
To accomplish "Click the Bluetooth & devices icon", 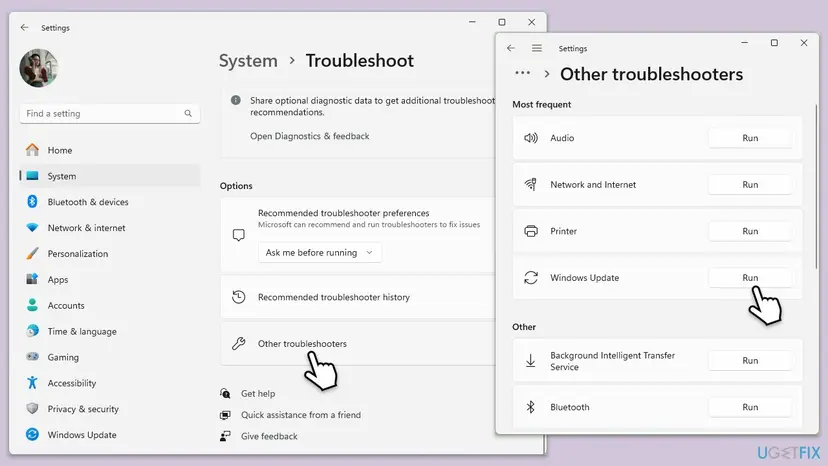I will coord(32,202).
